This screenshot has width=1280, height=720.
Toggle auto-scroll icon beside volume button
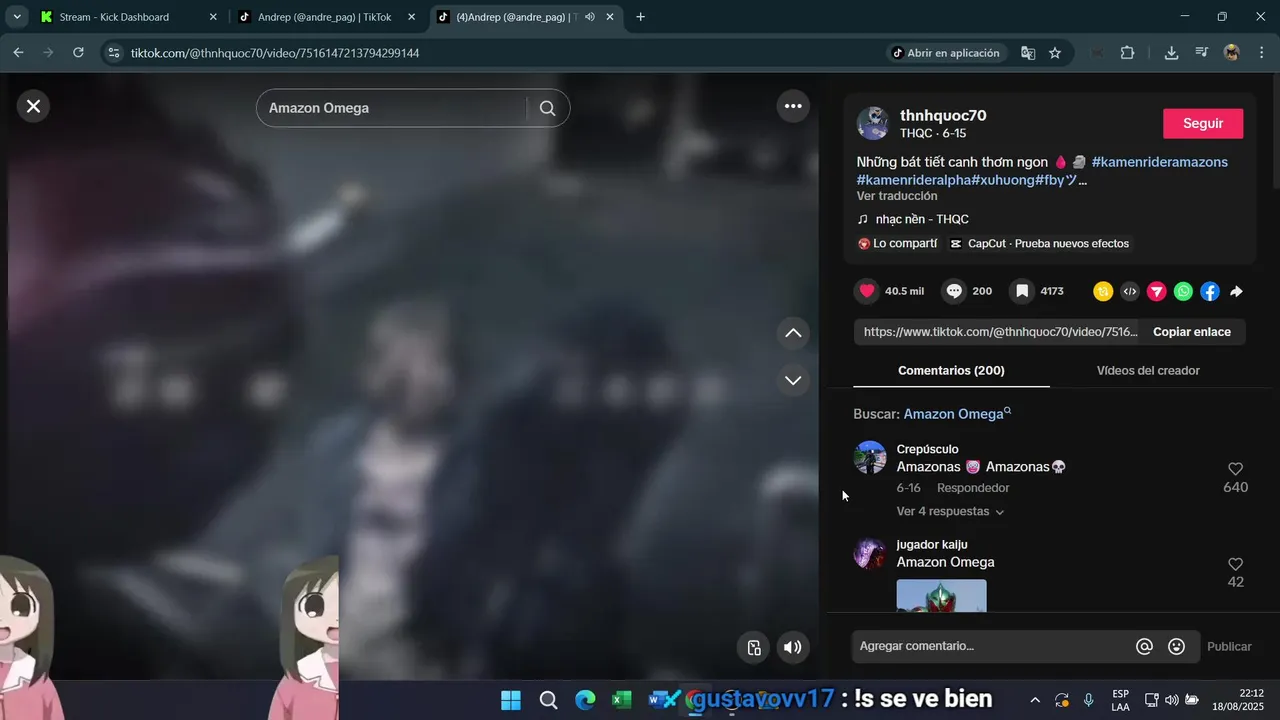[x=754, y=647]
